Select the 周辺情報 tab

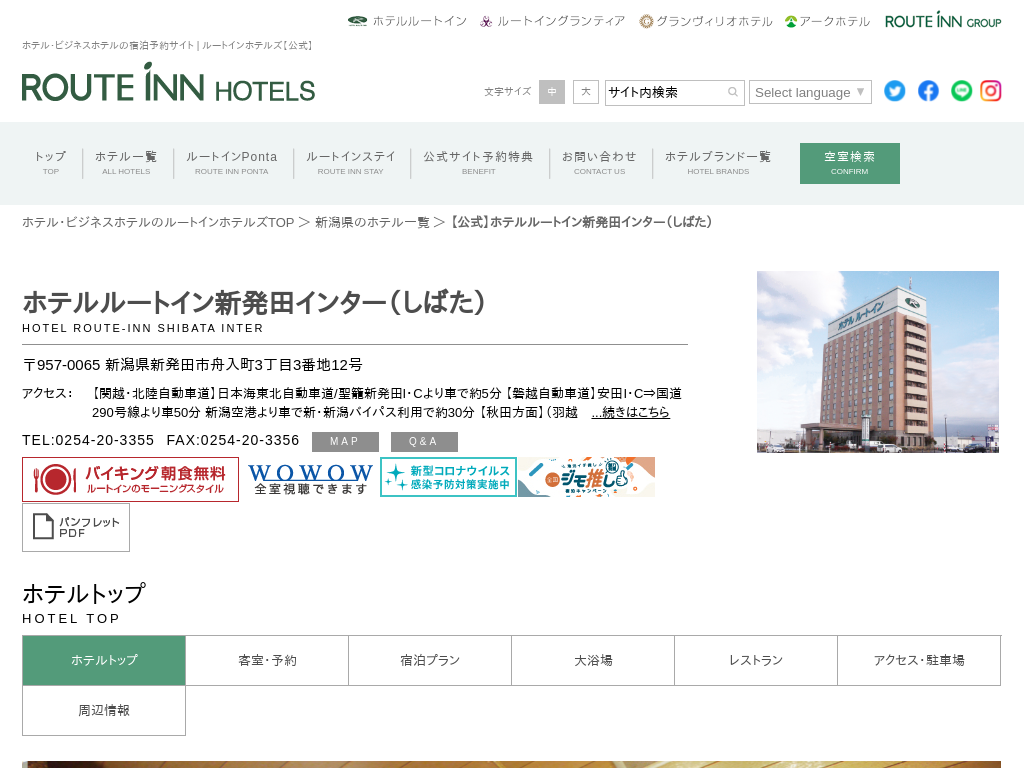[x=104, y=711]
